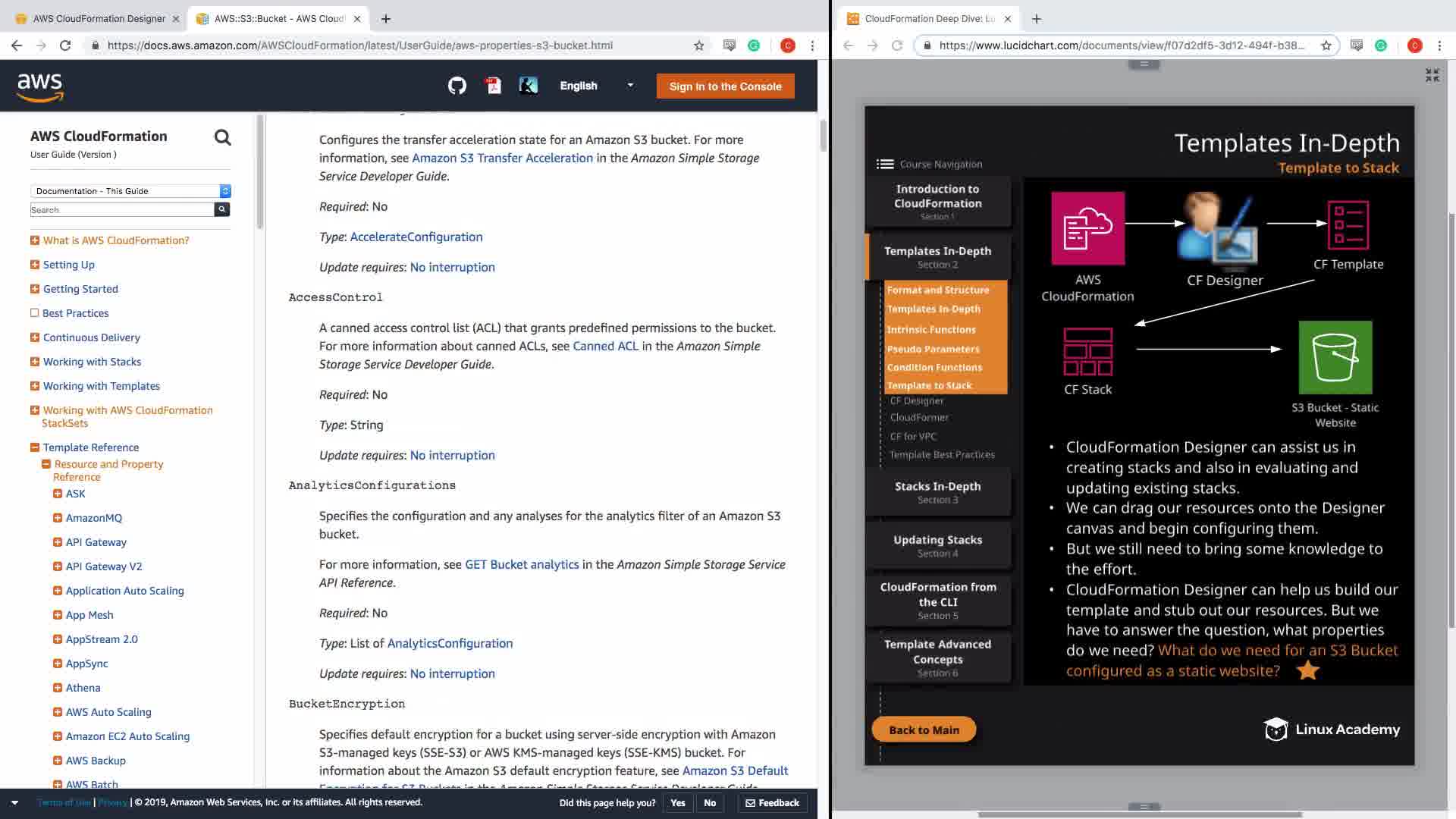
Task: Reload the Lucidchart page
Action: [x=897, y=45]
